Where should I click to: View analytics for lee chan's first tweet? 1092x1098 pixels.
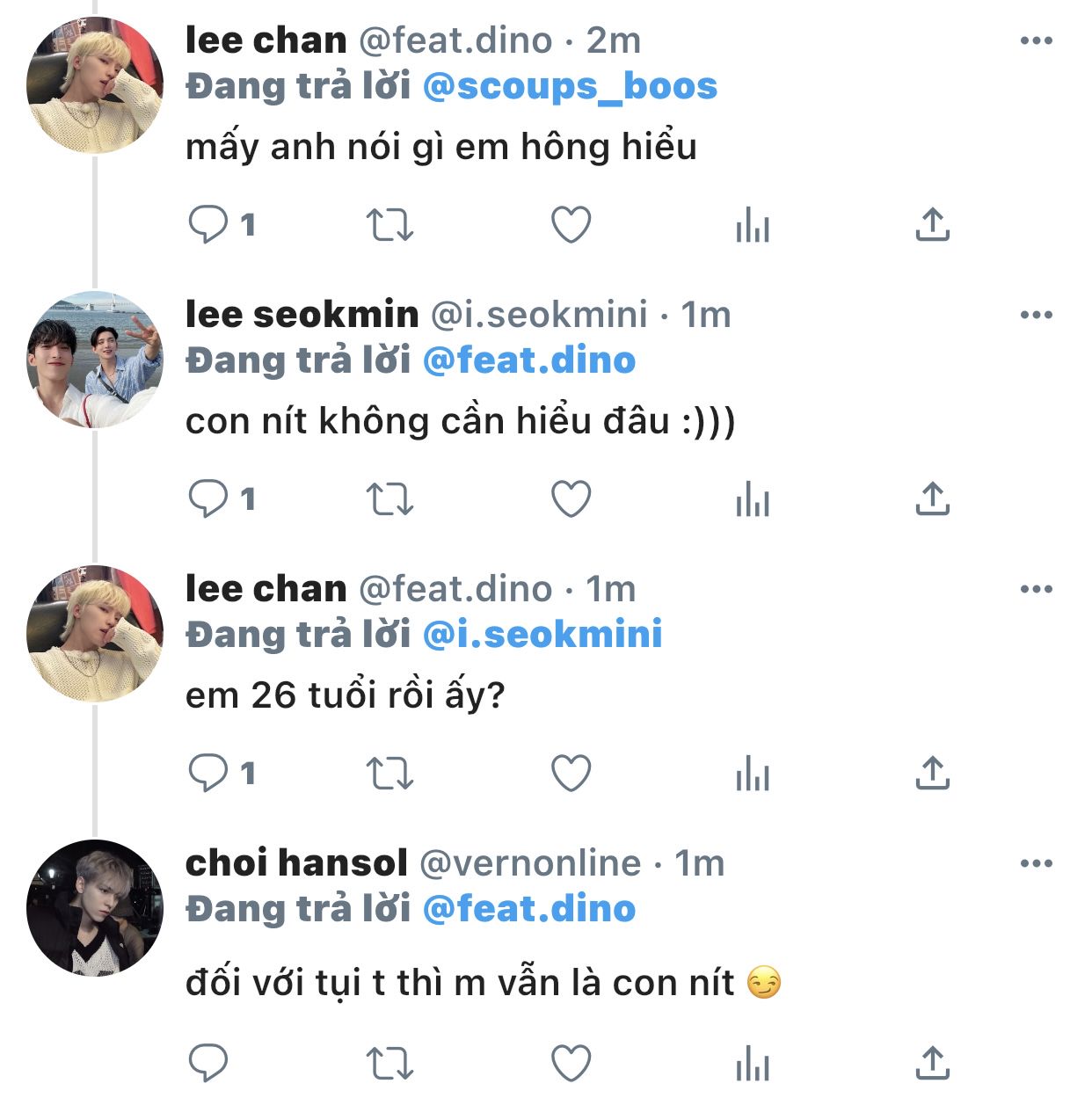click(753, 225)
